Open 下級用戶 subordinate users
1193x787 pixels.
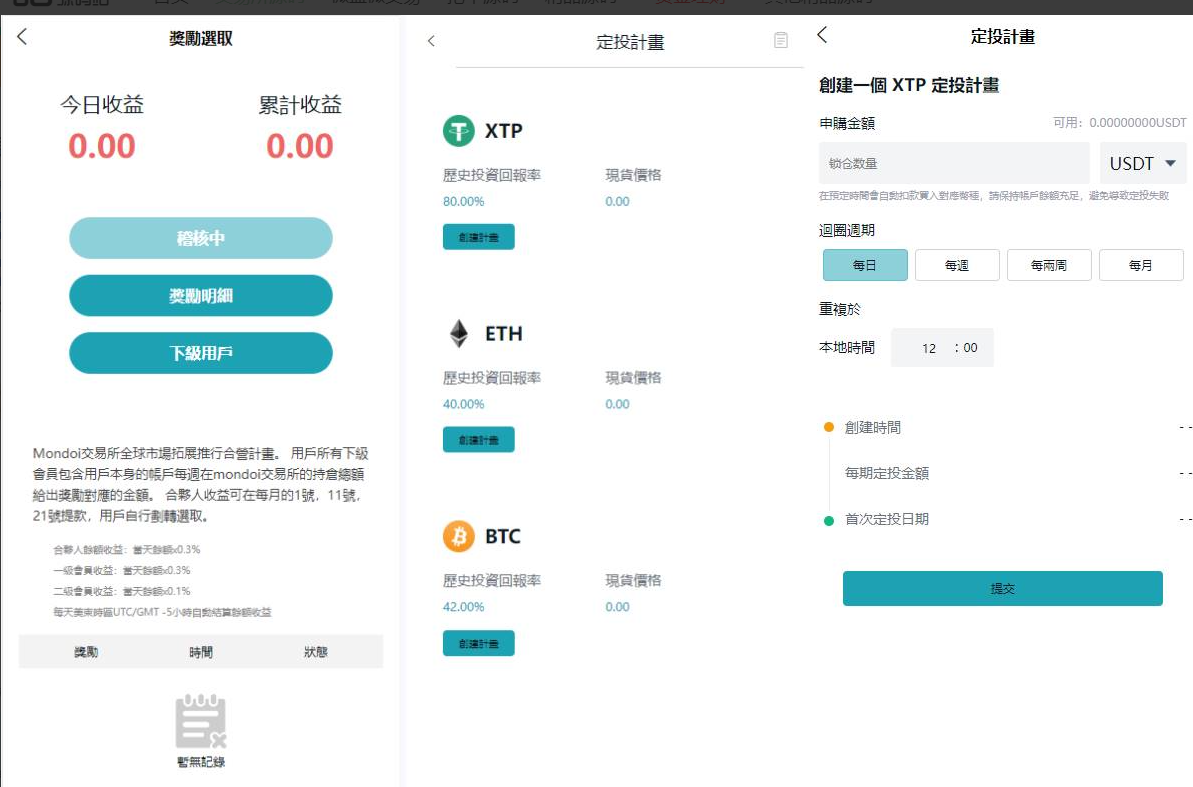201,353
